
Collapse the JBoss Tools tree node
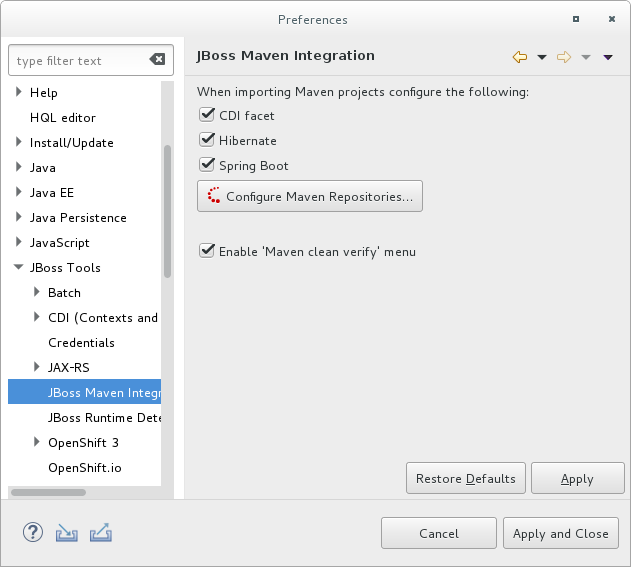click(19, 267)
